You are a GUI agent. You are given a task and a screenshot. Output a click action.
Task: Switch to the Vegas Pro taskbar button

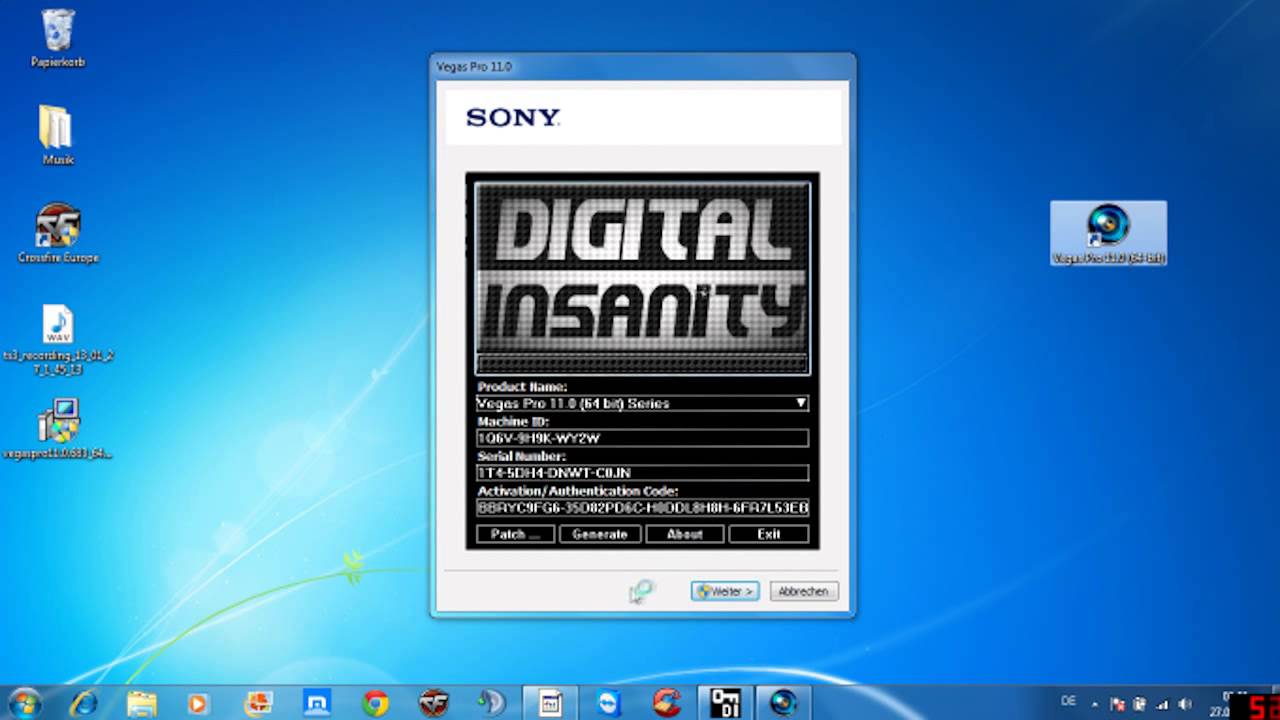click(783, 703)
